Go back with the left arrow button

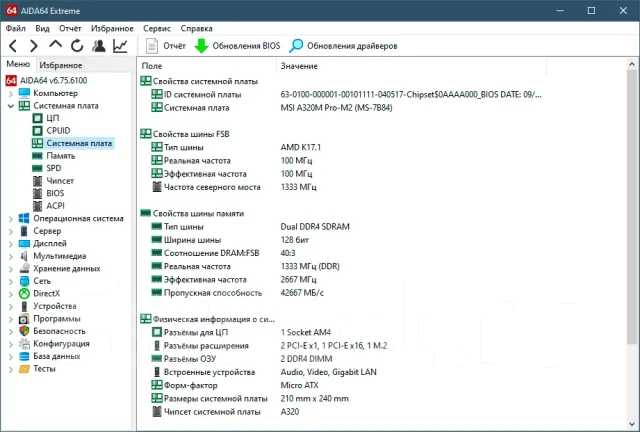click(x=13, y=46)
